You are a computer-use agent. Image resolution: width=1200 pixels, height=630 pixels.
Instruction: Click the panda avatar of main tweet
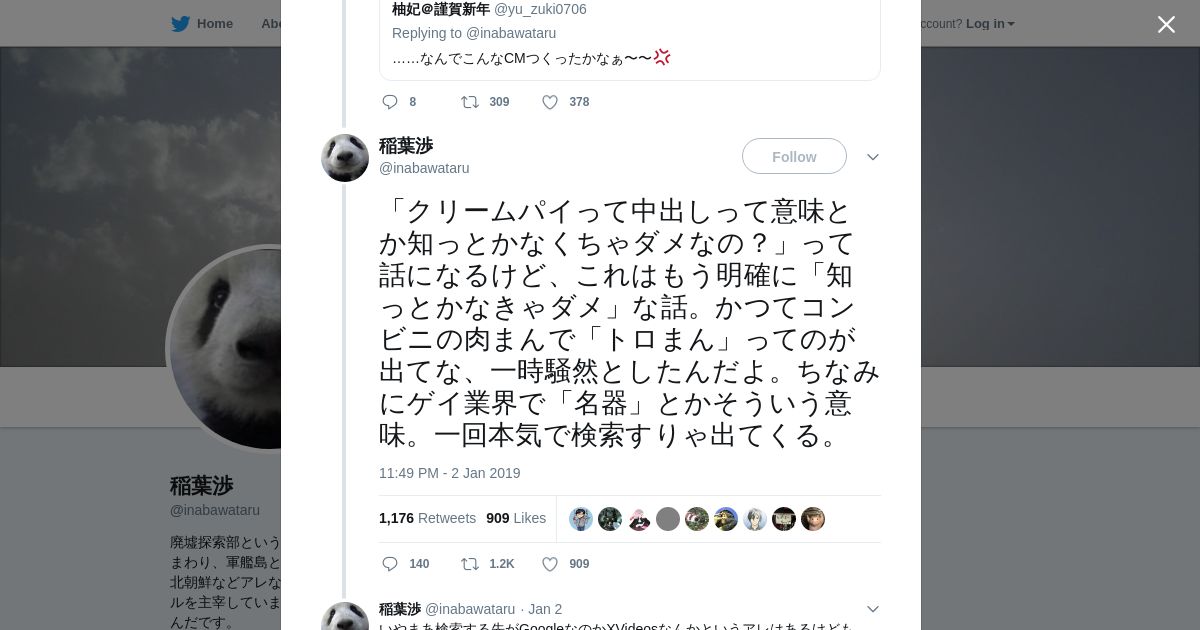pos(345,158)
